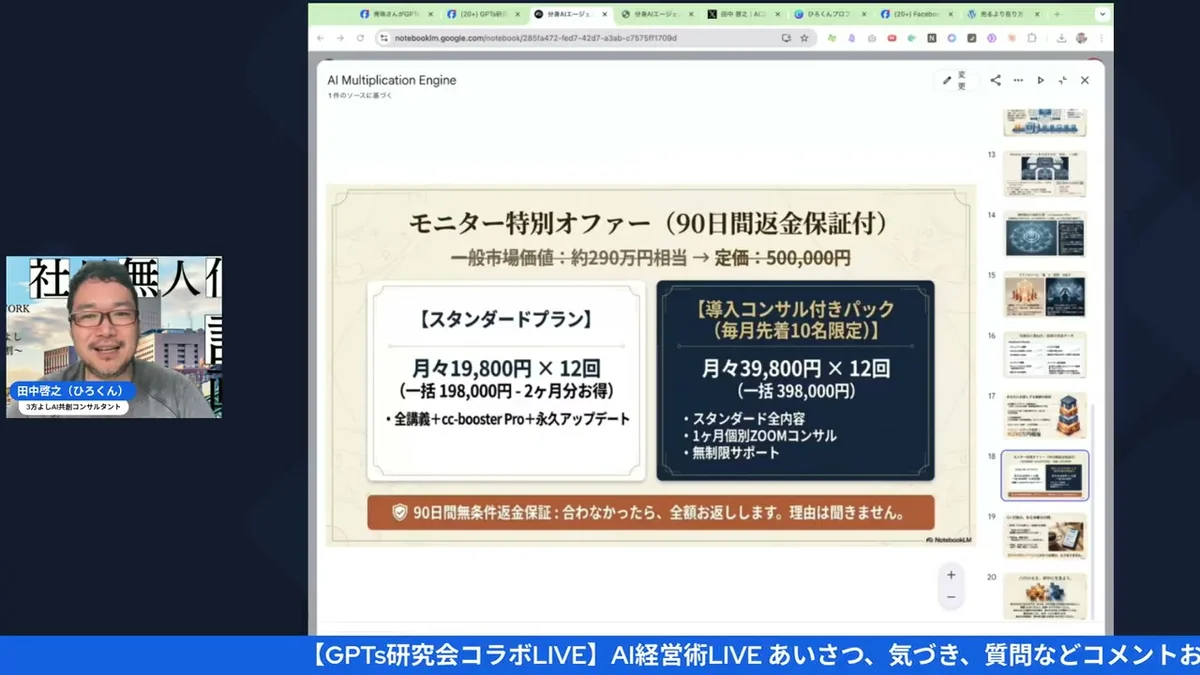Edit the slide using the 変更 pencil icon
1200x675 pixels.
click(948, 80)
